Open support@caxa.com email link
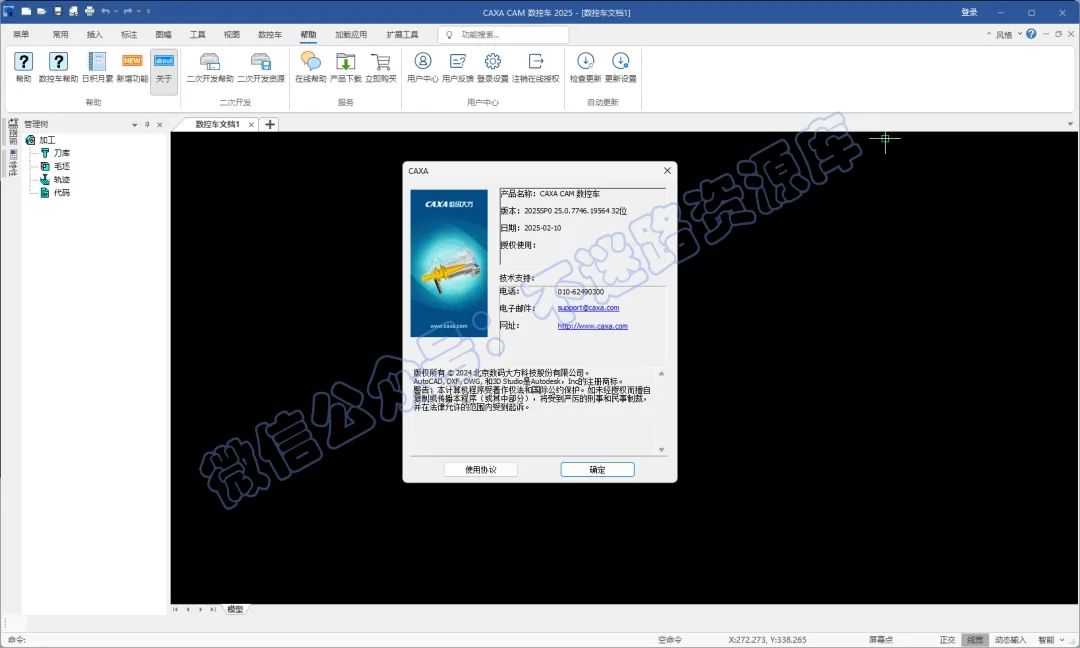The height and width of the screenshot is (648, 1080). tap(588, 308)
